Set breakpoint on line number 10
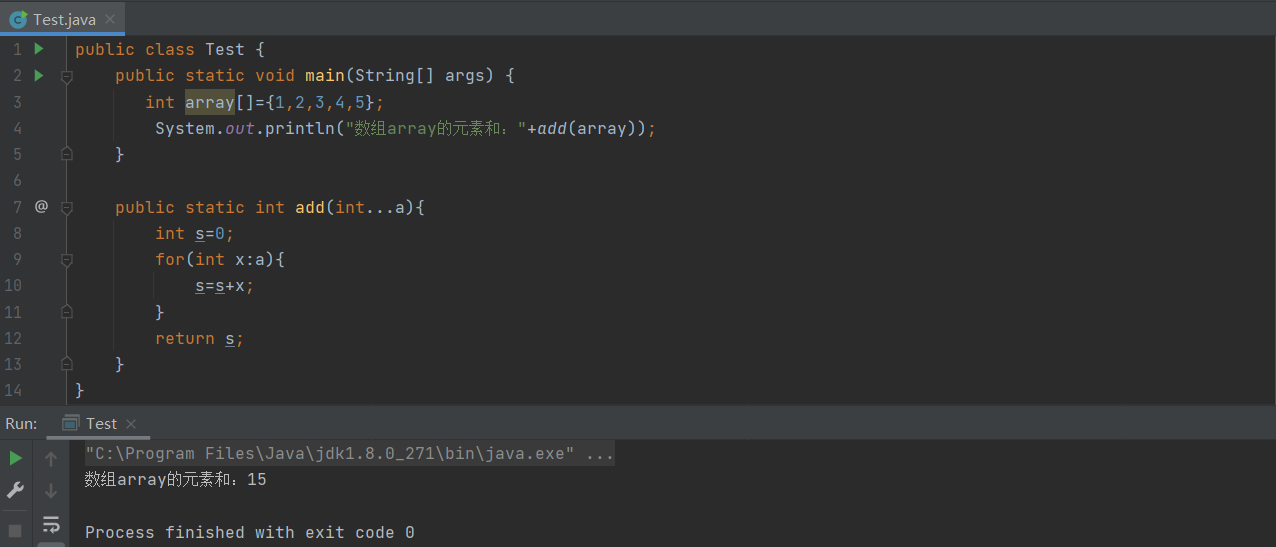Viewport: 1276px width, 547px height. point(13,285)
